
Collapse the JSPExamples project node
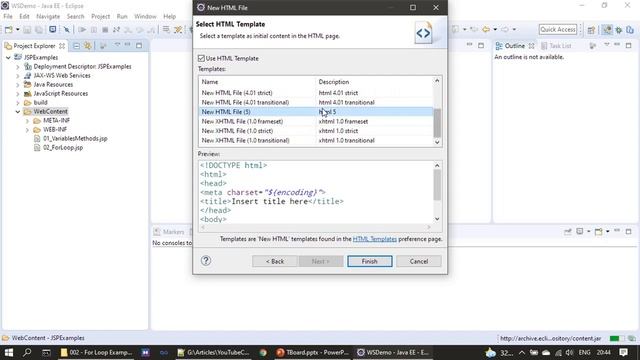click(8, 58)
